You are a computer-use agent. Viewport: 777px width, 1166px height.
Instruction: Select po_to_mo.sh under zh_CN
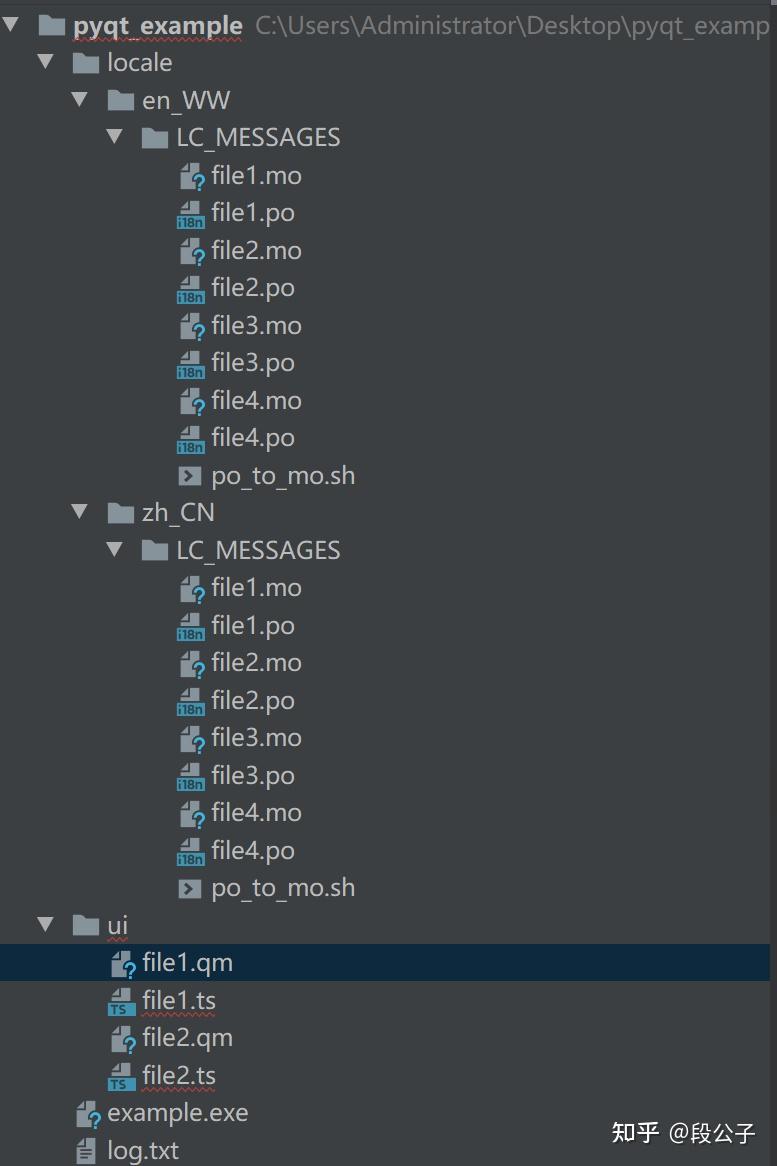283,888
